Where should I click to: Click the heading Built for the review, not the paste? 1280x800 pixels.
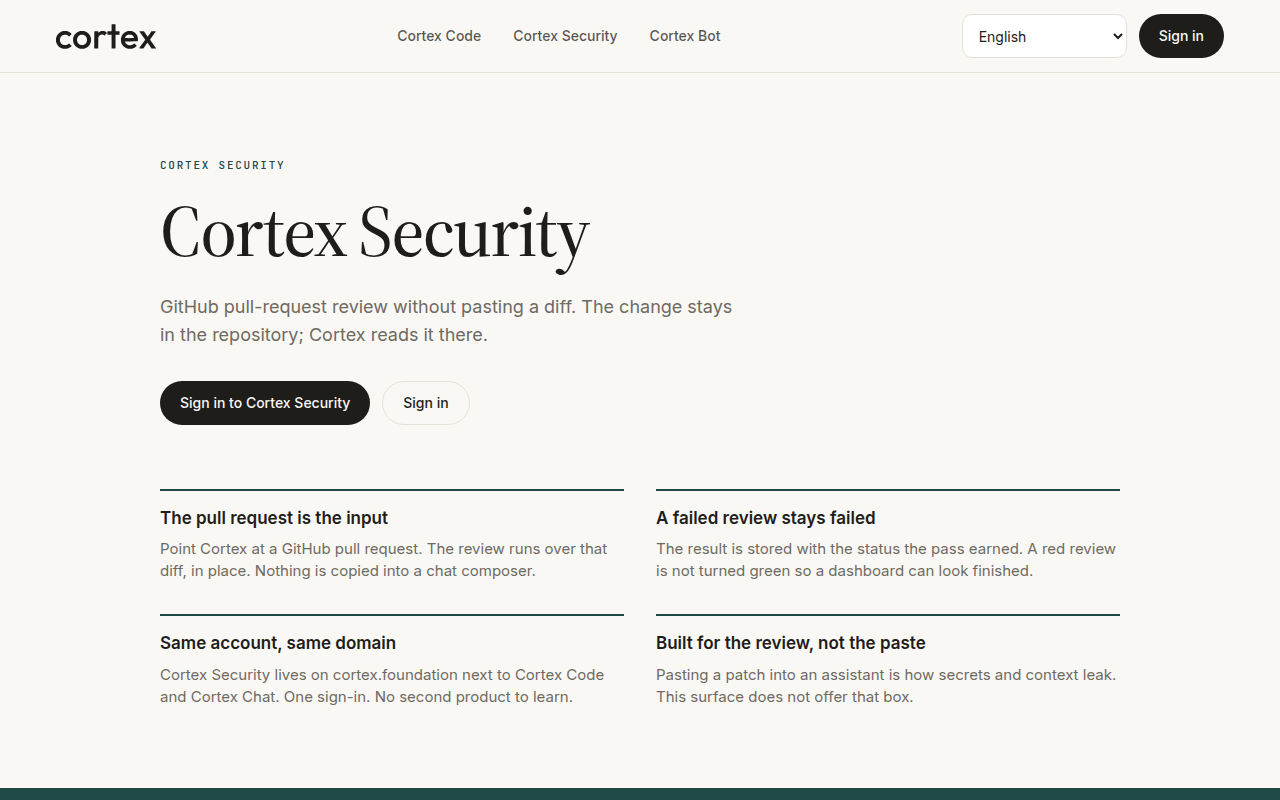click(791, 643)
